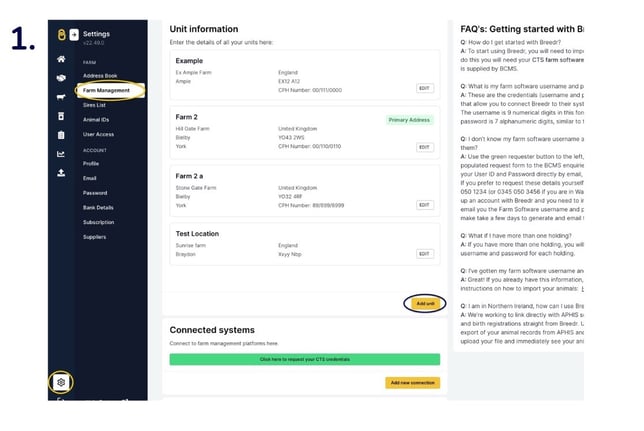Click the database stack sidebar icon

click(61, 116)
